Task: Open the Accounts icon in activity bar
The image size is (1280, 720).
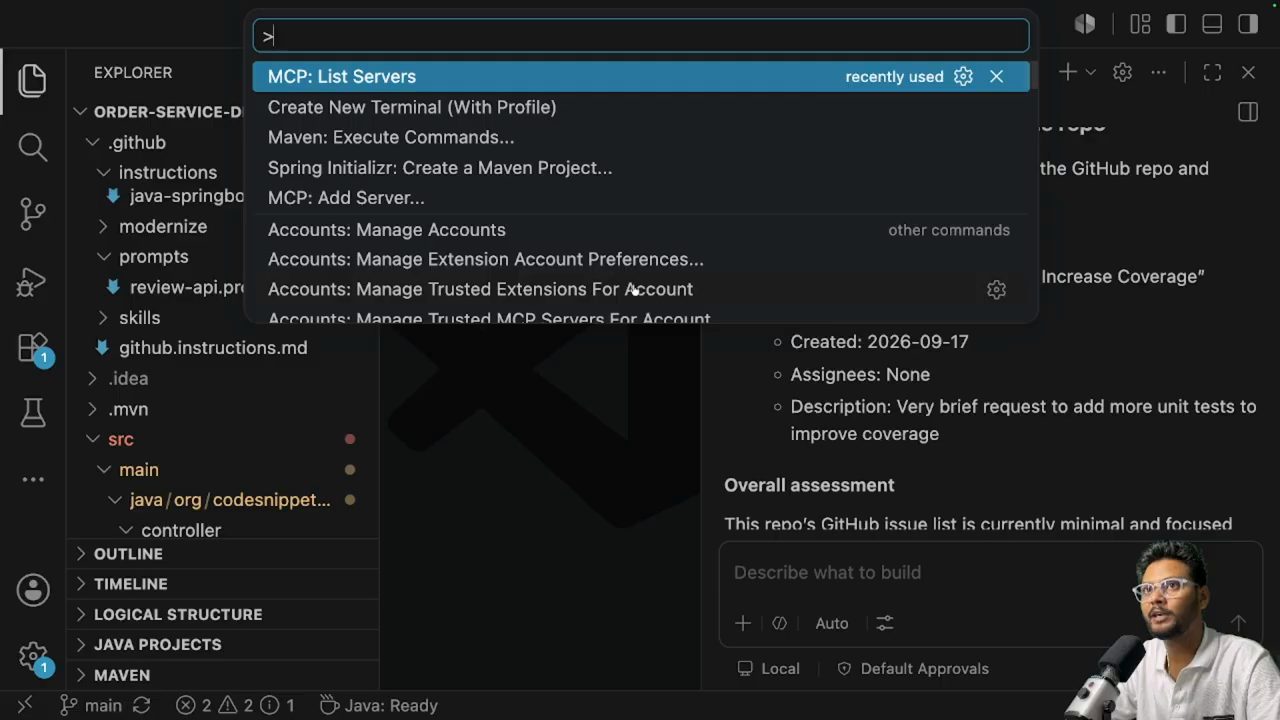Action: pos(32,590)
